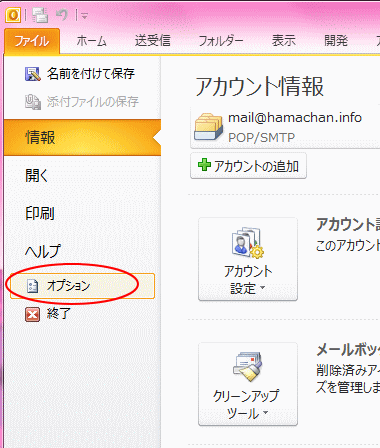Click the クリーンアップ broom icon

(248, 366)
